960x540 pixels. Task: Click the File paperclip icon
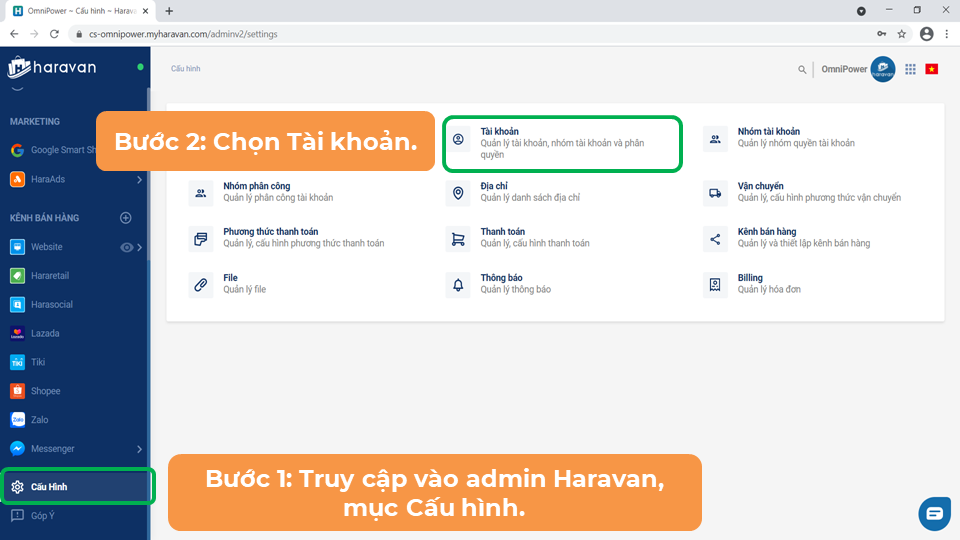pos(201,285)
